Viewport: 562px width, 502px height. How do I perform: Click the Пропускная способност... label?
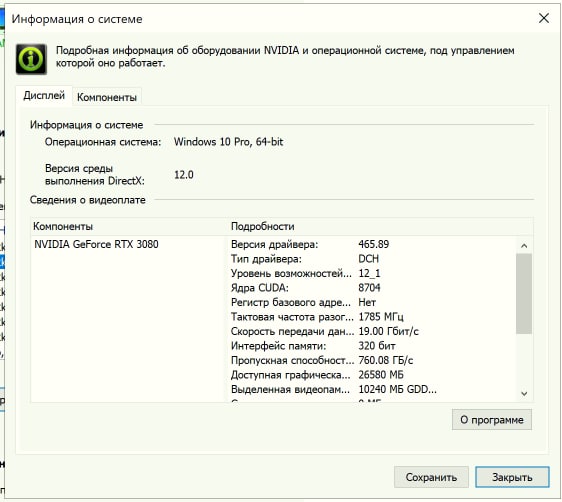tap(292, 360)
